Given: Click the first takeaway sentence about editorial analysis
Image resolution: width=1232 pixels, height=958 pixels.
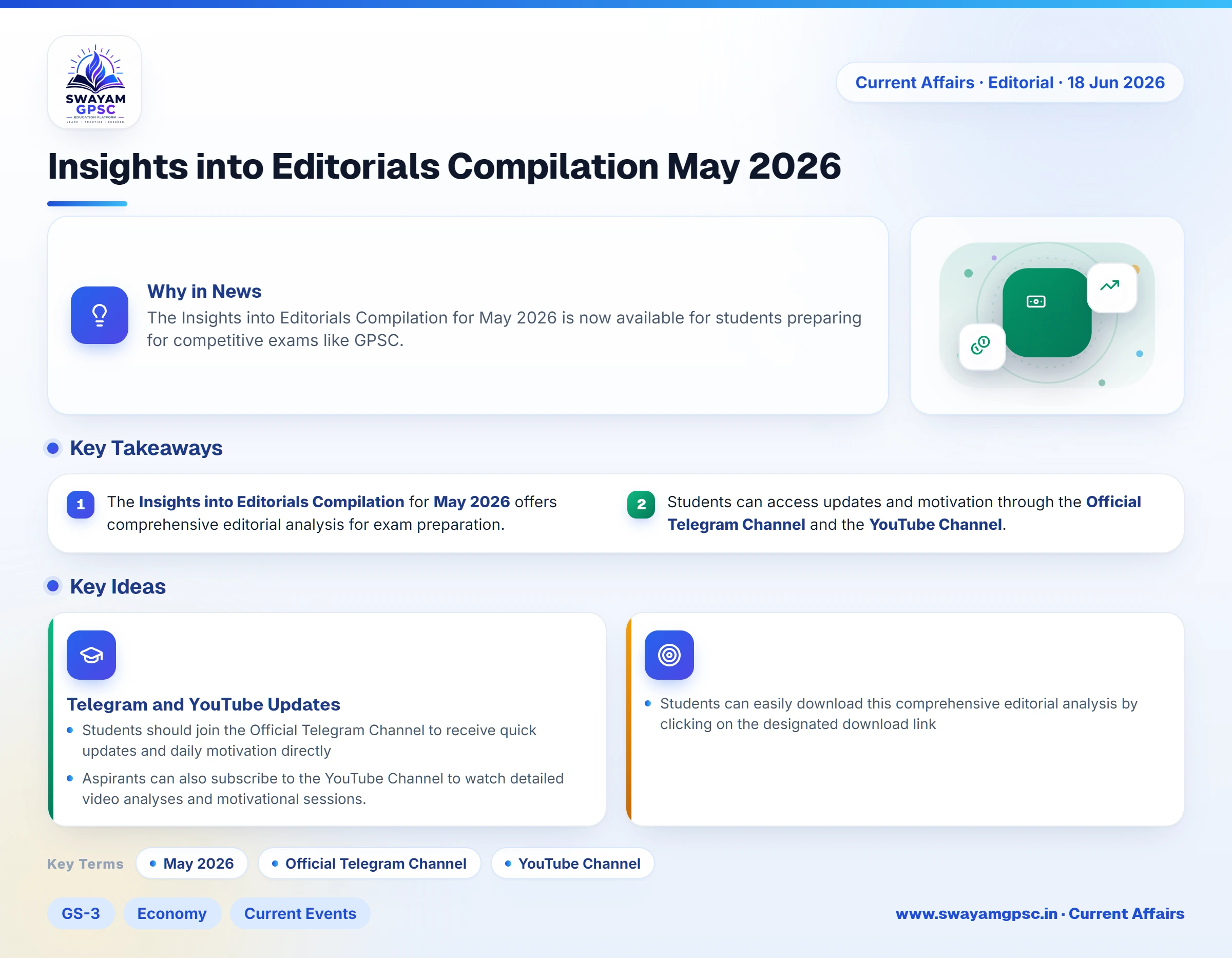Looking at the screenshot, I should 332,513.
